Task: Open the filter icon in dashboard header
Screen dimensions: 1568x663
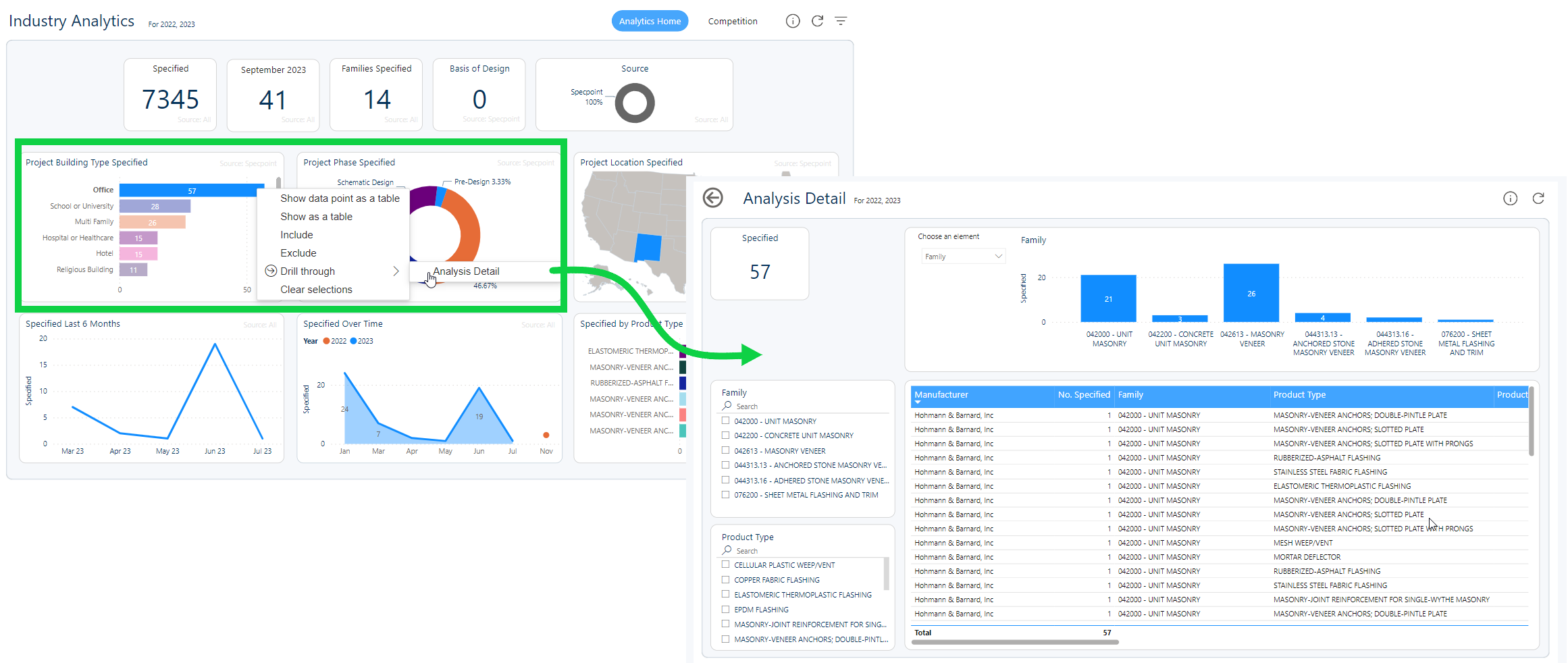Action: (x=841, y=21)
